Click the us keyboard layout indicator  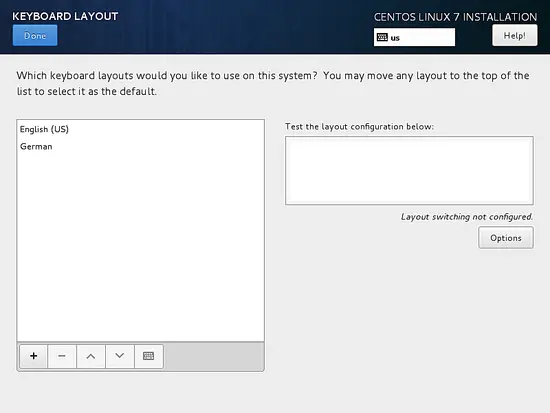[x=414, y=37]
